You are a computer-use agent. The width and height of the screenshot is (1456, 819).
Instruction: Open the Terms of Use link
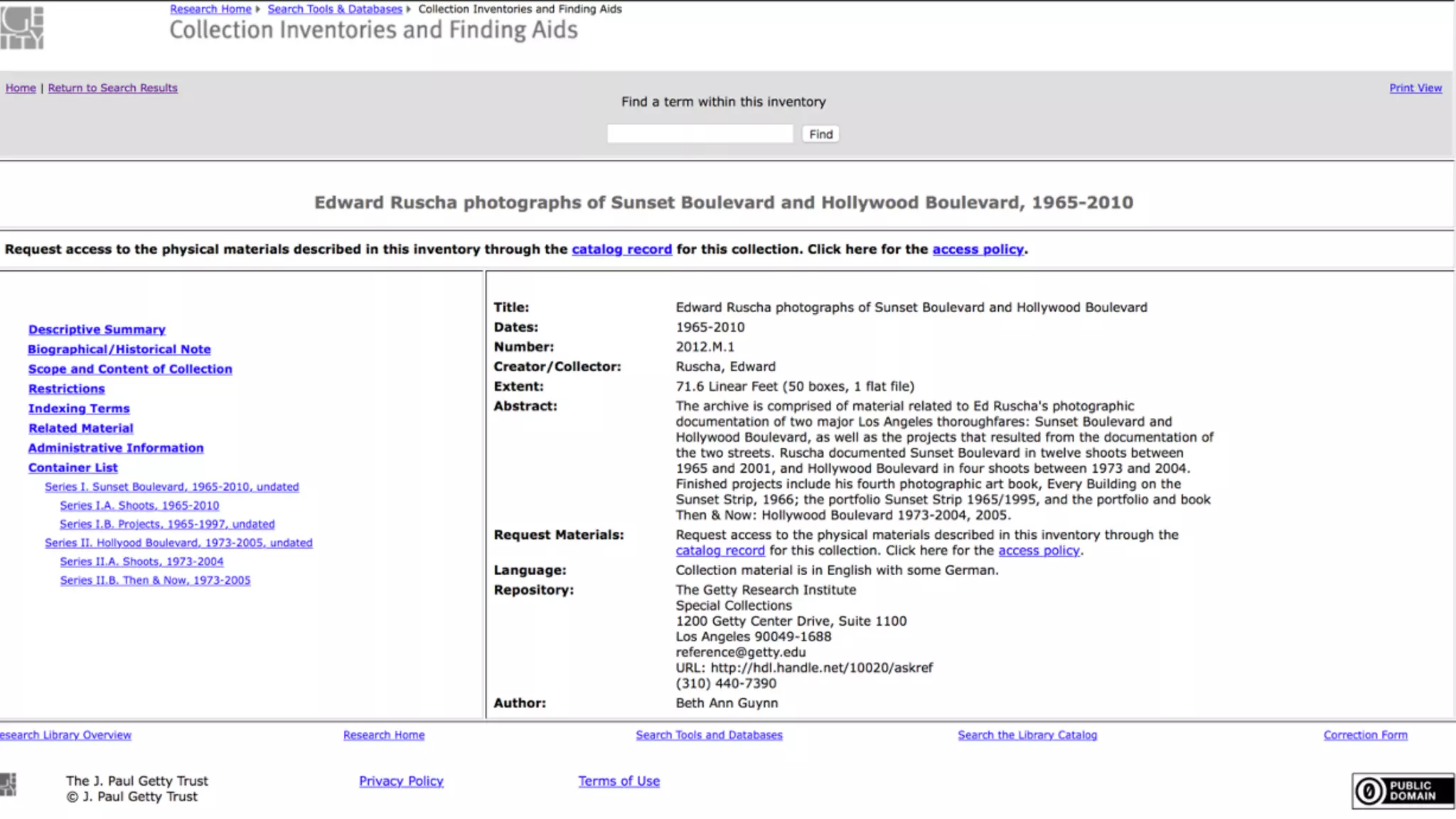619,781
